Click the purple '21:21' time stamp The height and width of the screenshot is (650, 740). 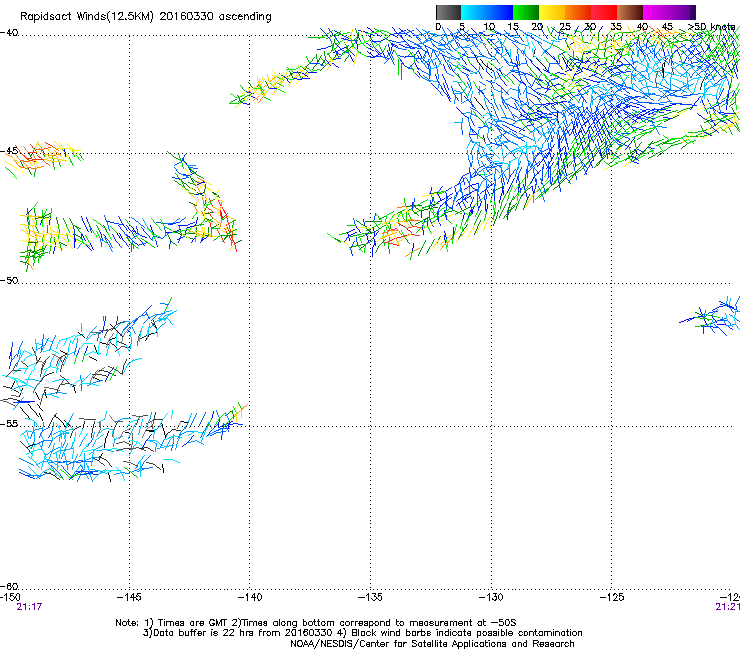[727, 607]
